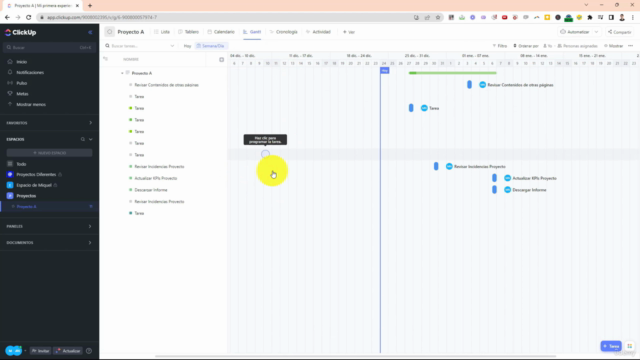
Task: Open the Ordenar por option
Action: pyautogui.click(x=526, y=46)
